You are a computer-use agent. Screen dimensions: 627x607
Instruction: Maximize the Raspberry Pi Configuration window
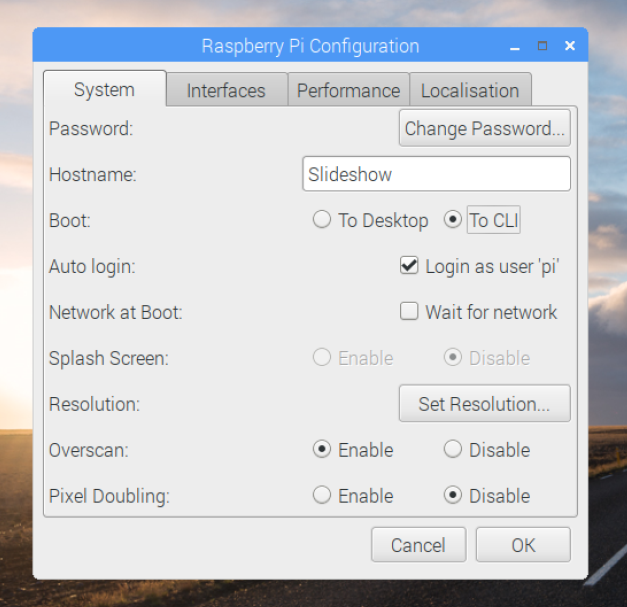[x=542, y=46]
